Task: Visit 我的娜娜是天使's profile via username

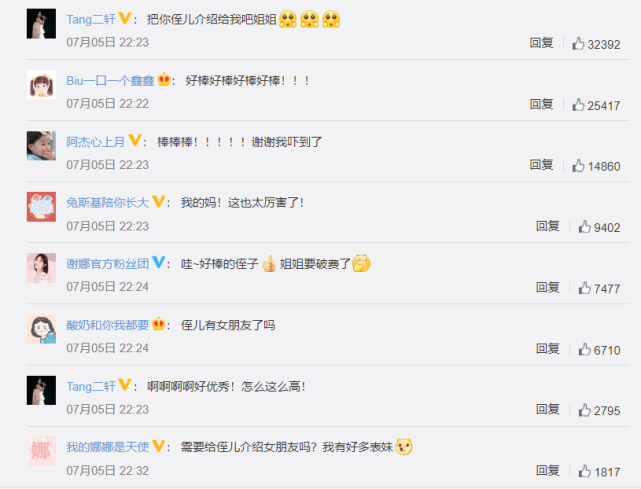Action: pos(108,447)
